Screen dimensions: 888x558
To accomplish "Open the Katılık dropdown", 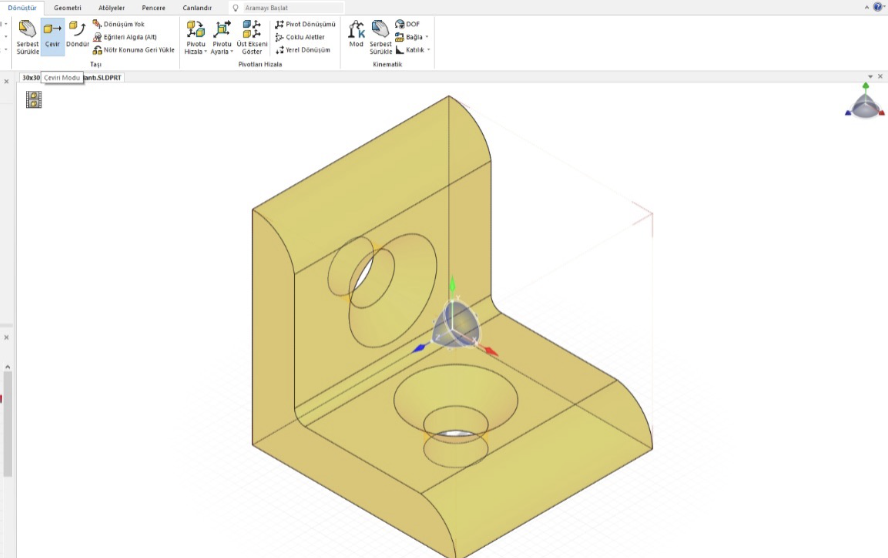I will click(413, 50).
